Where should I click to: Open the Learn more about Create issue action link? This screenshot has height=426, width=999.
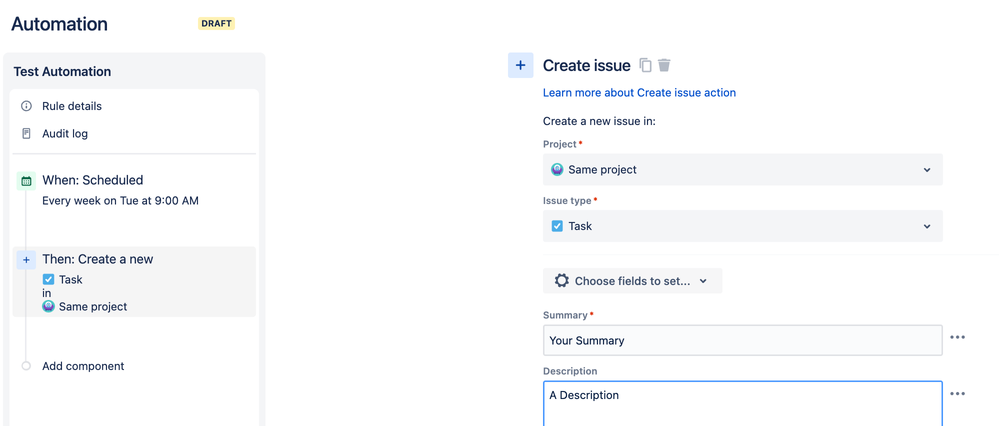coord(639,93)
